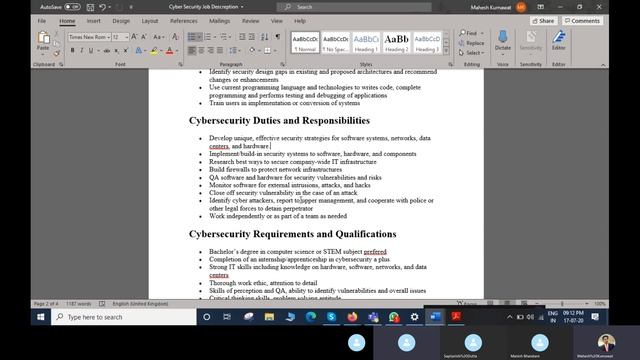Increase paragraph indent
This screenshot has width=640, height=360.
point(252,37)
